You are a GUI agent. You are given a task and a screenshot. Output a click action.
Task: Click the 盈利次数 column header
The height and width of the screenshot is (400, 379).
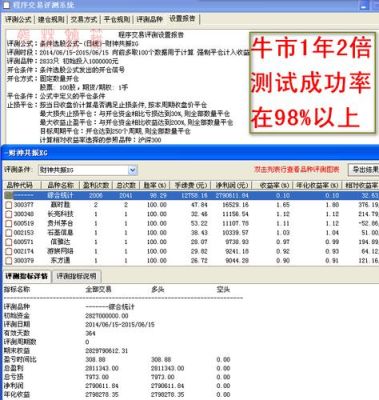pos(96,185)
